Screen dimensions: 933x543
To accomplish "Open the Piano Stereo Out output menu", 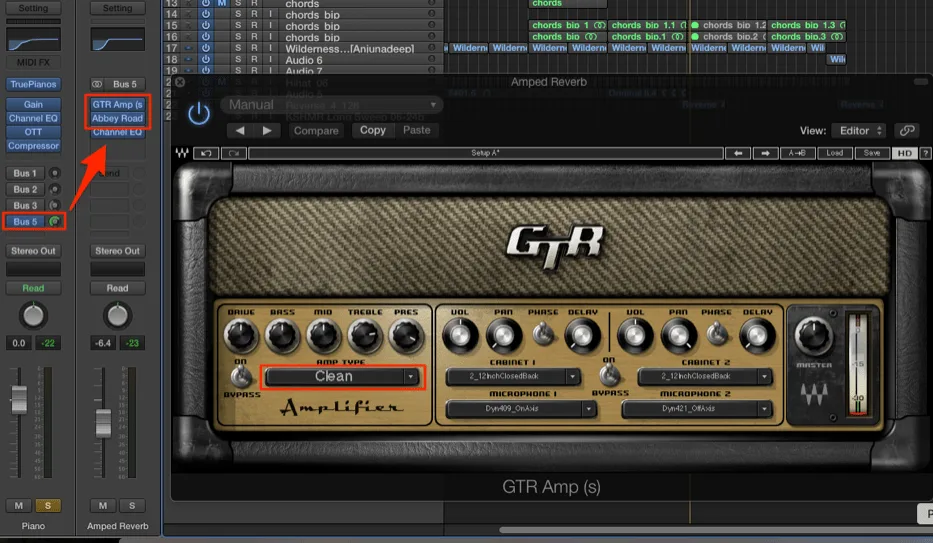I will (x=33, y=251).
